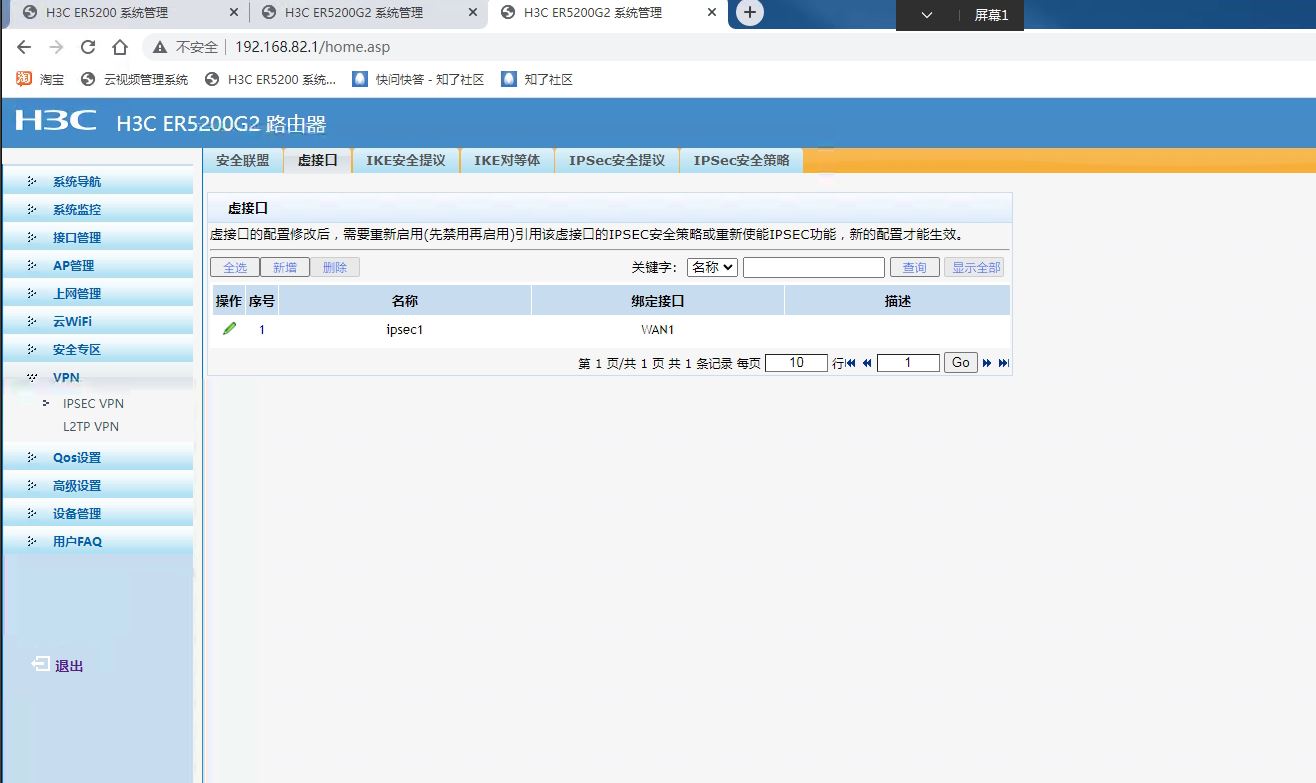The image size is (1316, 783).
Task: Open the H3C ER5200 系统 bookmark
Action: tap(270, 79)
